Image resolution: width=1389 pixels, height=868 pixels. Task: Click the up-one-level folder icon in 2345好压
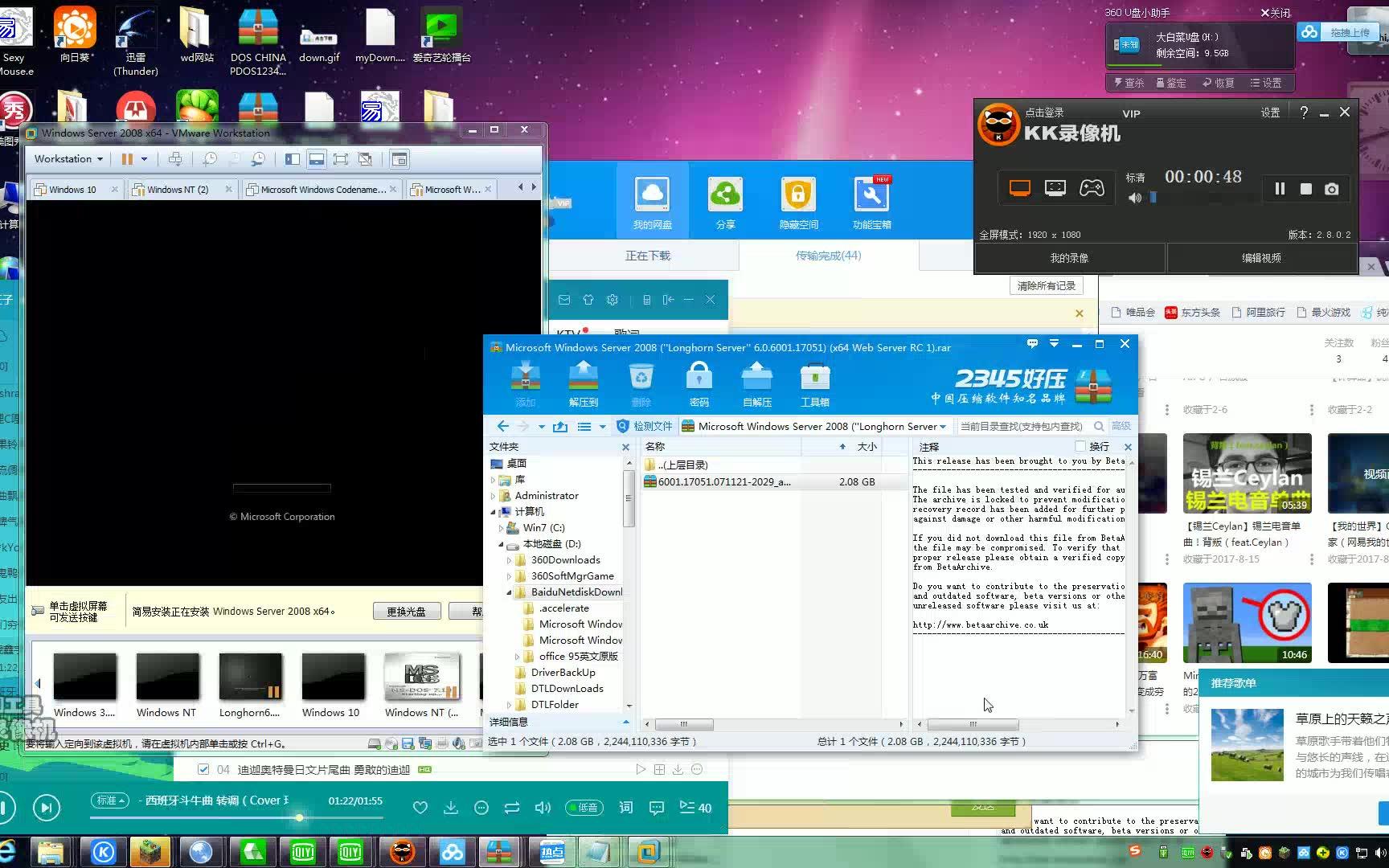coord(560,426)
